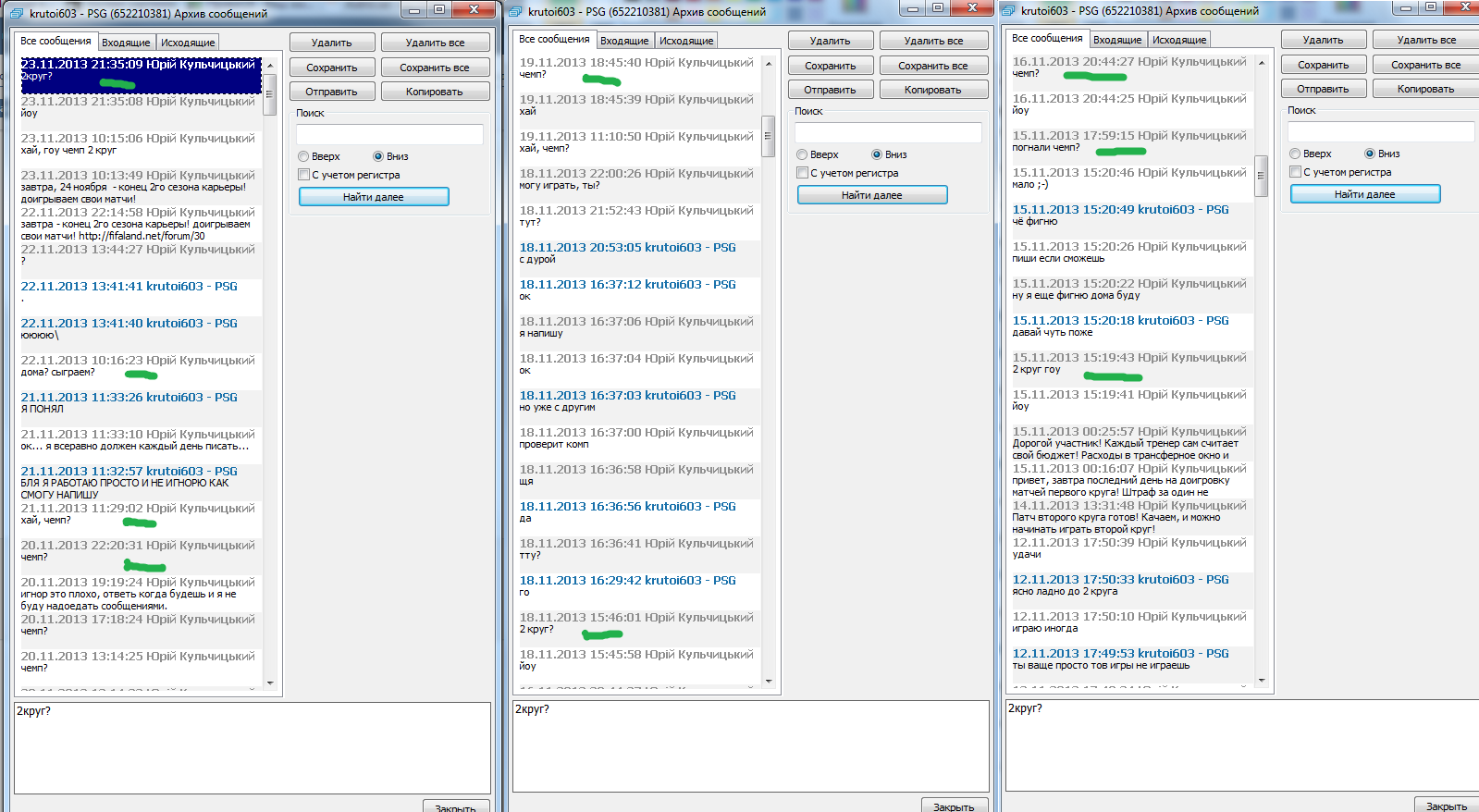Click the app icon in the leftmost window's title bar

coord(17,14)
